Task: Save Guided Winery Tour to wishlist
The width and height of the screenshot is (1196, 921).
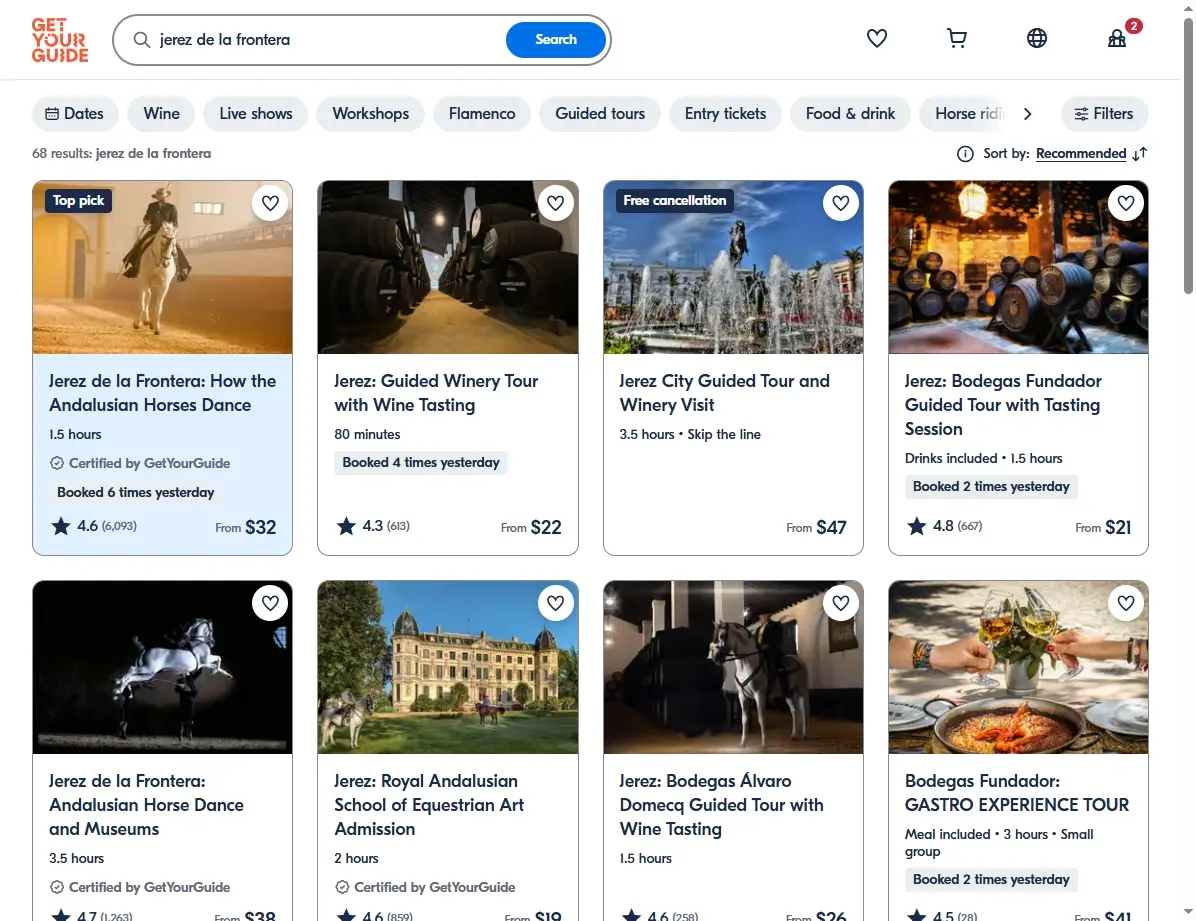Action: 555,203
